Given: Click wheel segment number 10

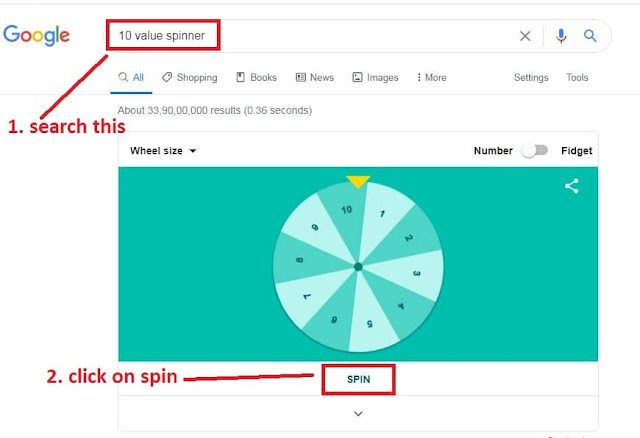Looking at the screenshot, I should pos(346,210).
